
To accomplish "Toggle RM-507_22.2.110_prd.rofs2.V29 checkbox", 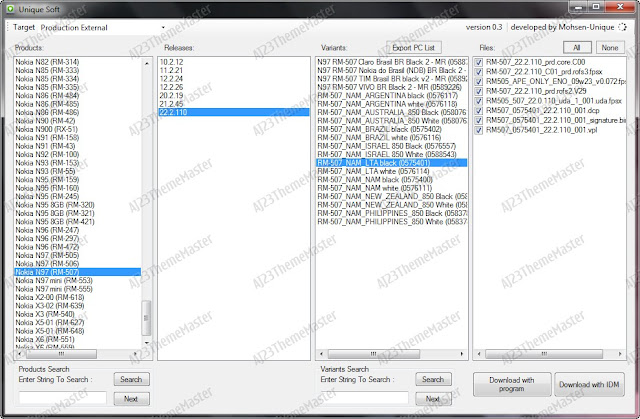I will click(x=479, y=91).
